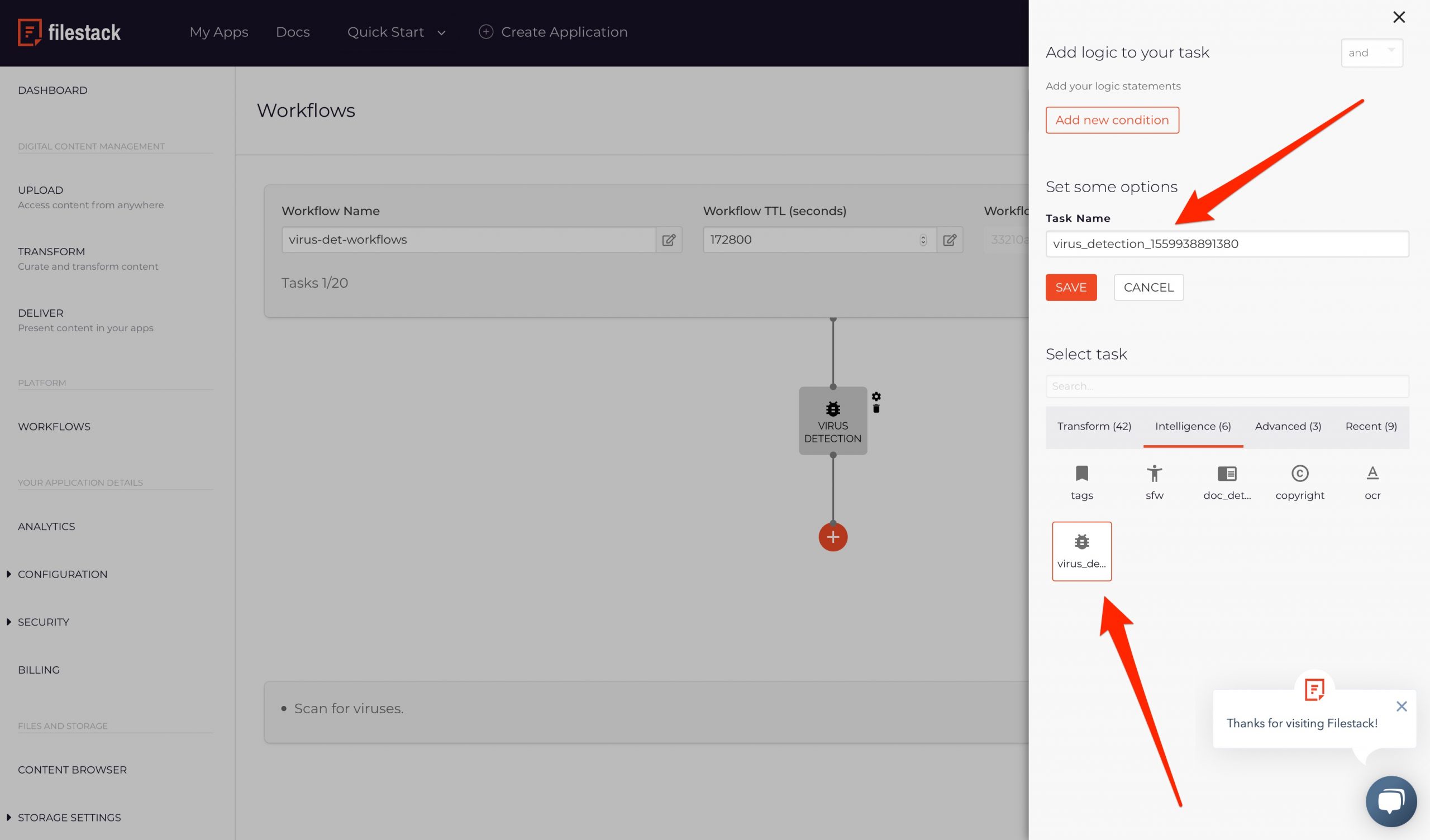The image size is (1430, 840).
Task: Open the Transform sidebar item
Action: (88, 258)
